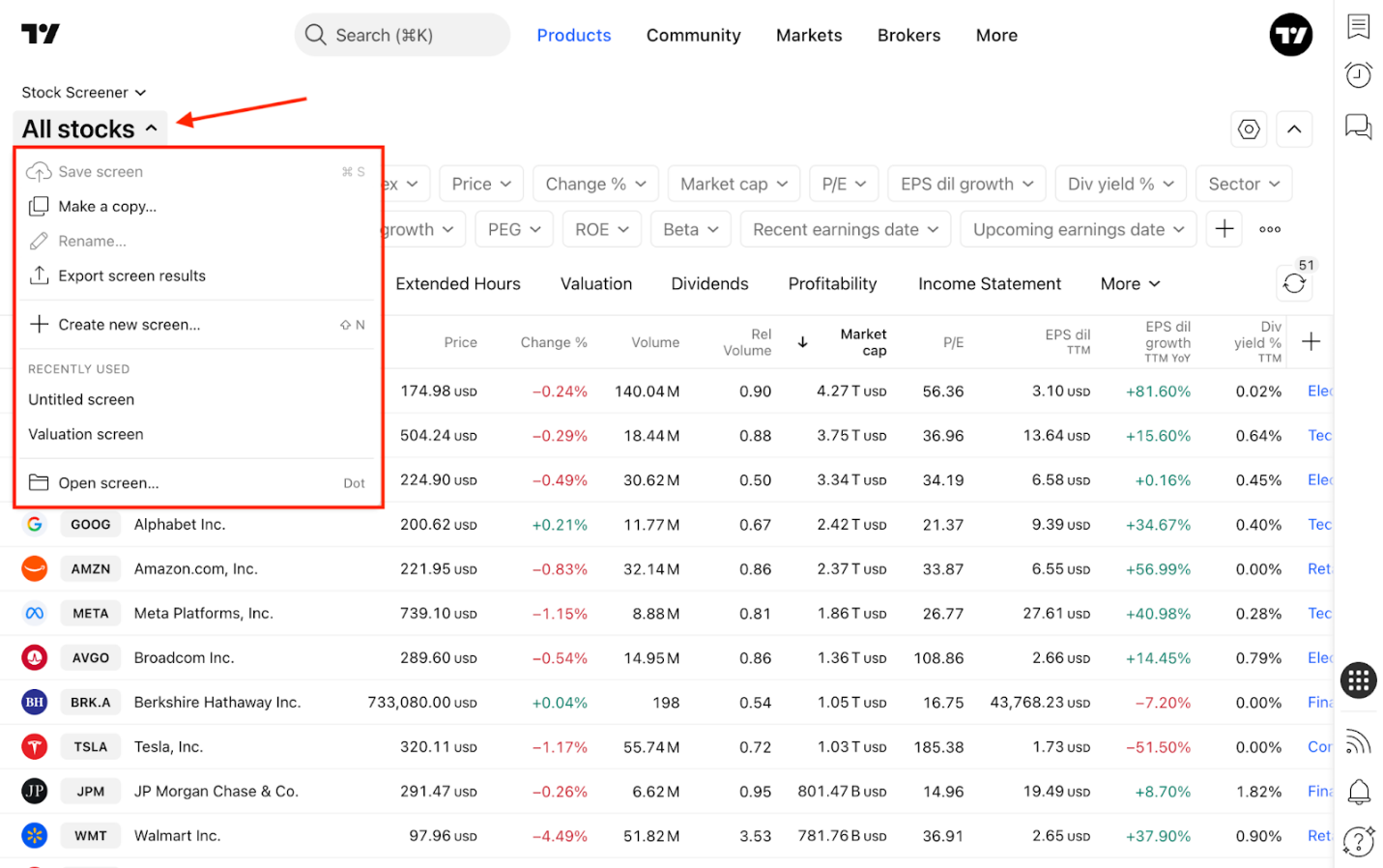Add a column with the plus icon
This screenshot has width=1383, height=868.
point(1311,341)
